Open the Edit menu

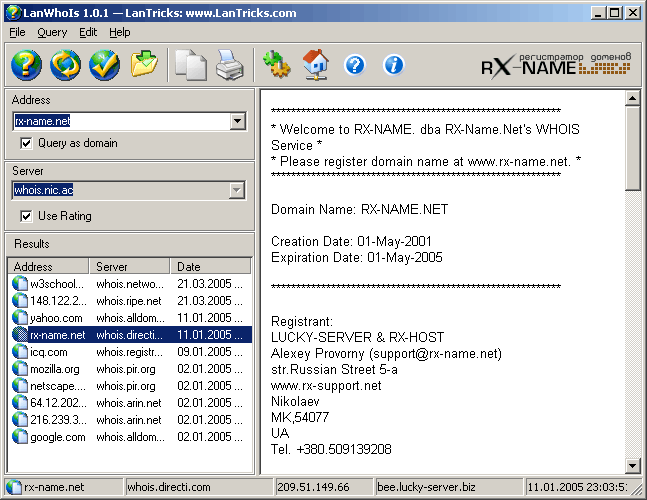[88, 32]
